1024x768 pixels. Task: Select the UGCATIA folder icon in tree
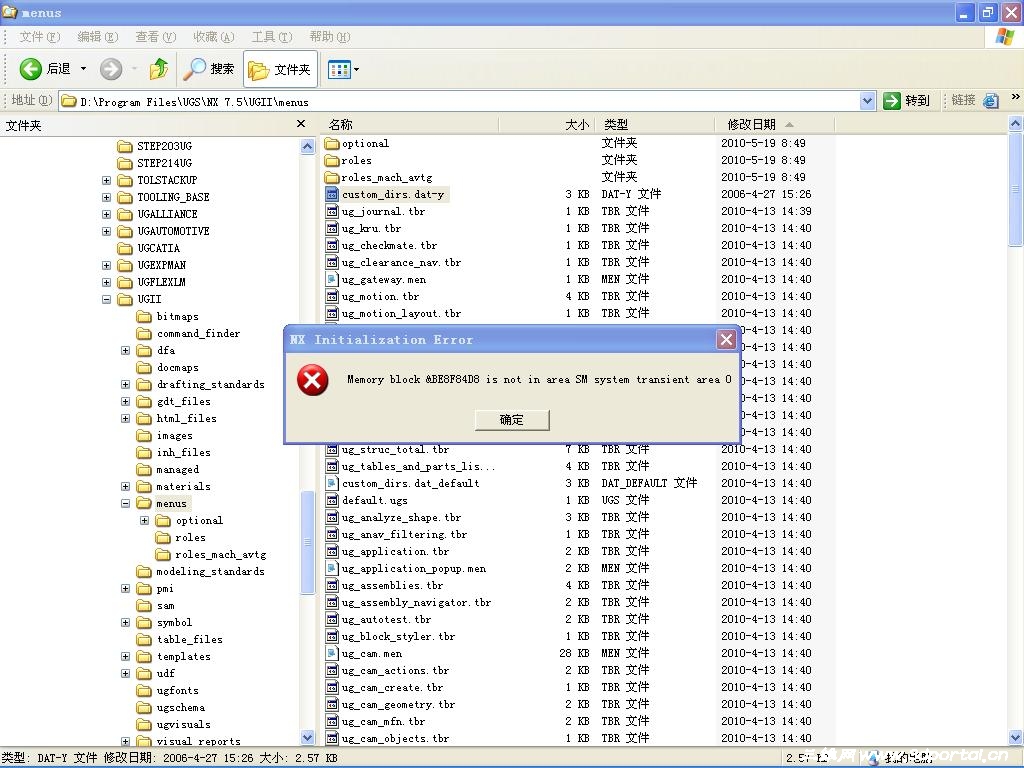[x=125, y=248]
